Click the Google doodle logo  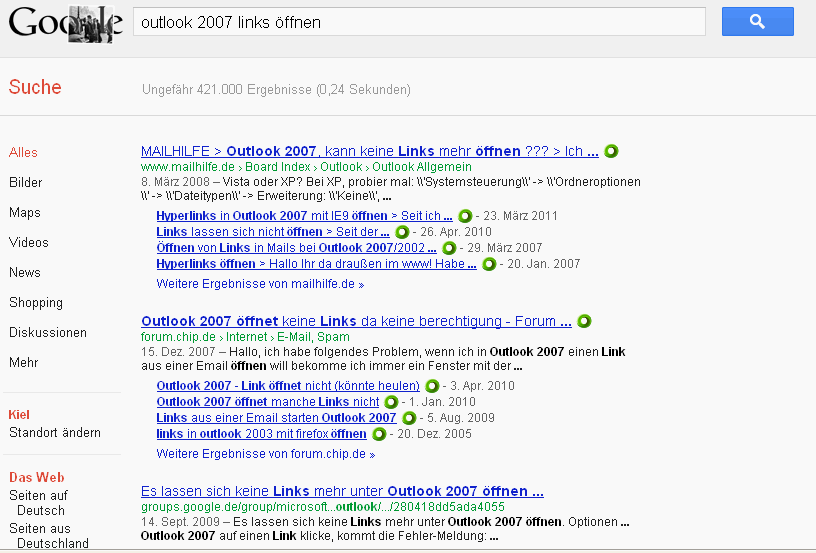pos(66,23)
